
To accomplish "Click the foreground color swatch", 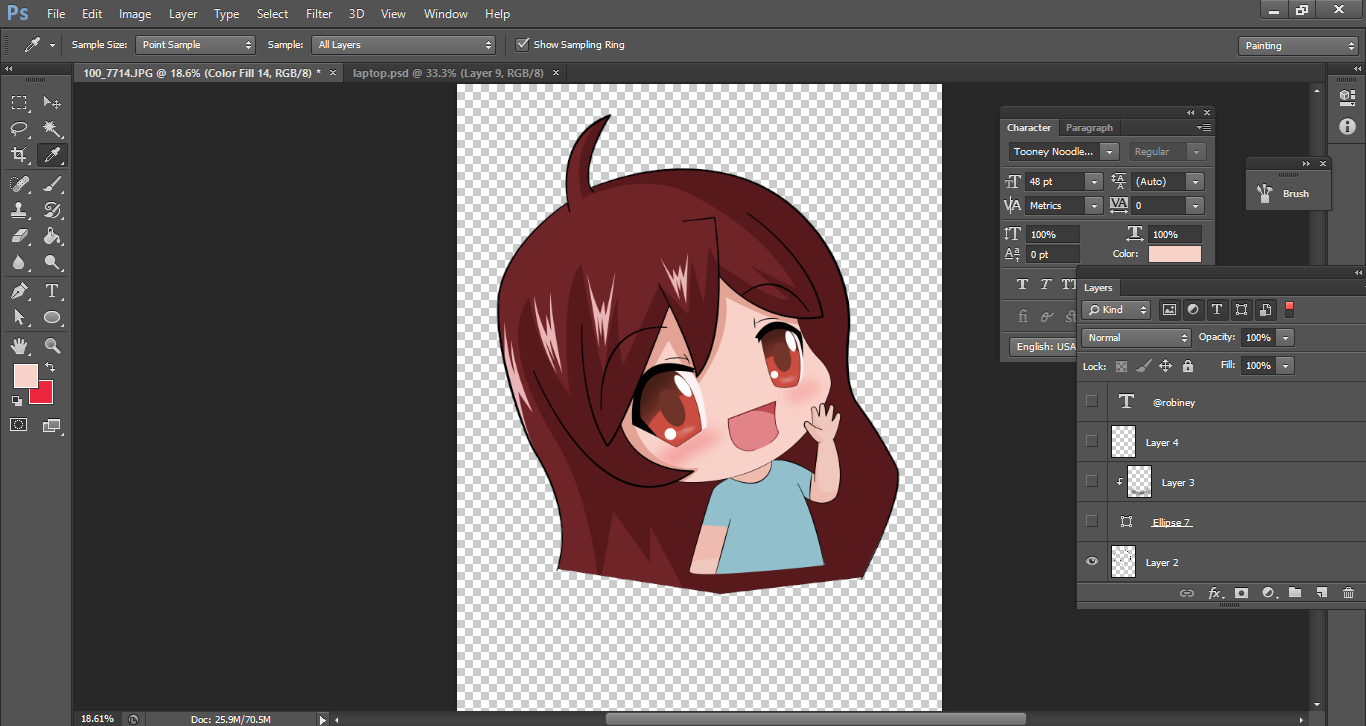I will 25,376.
